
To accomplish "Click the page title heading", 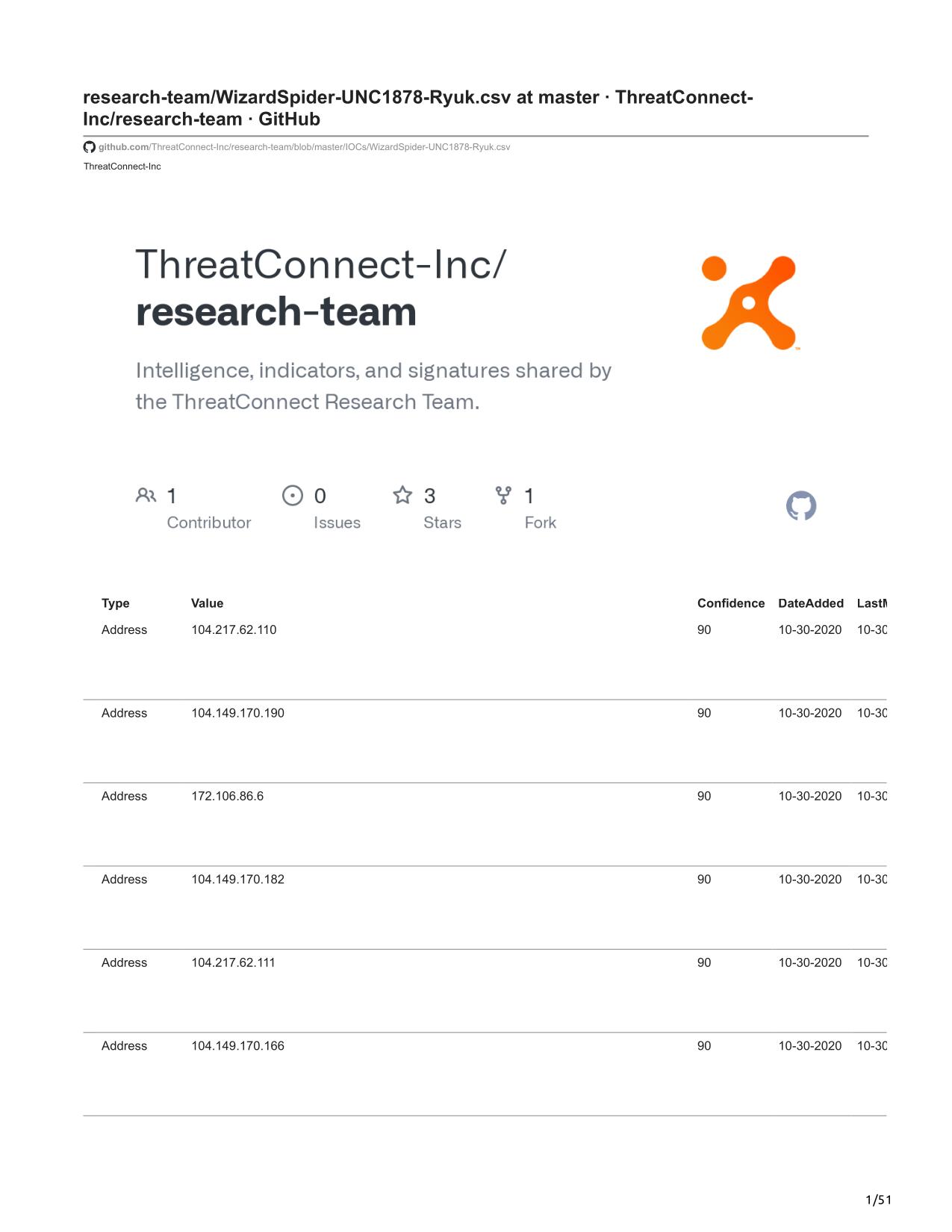I will point(418,108).
